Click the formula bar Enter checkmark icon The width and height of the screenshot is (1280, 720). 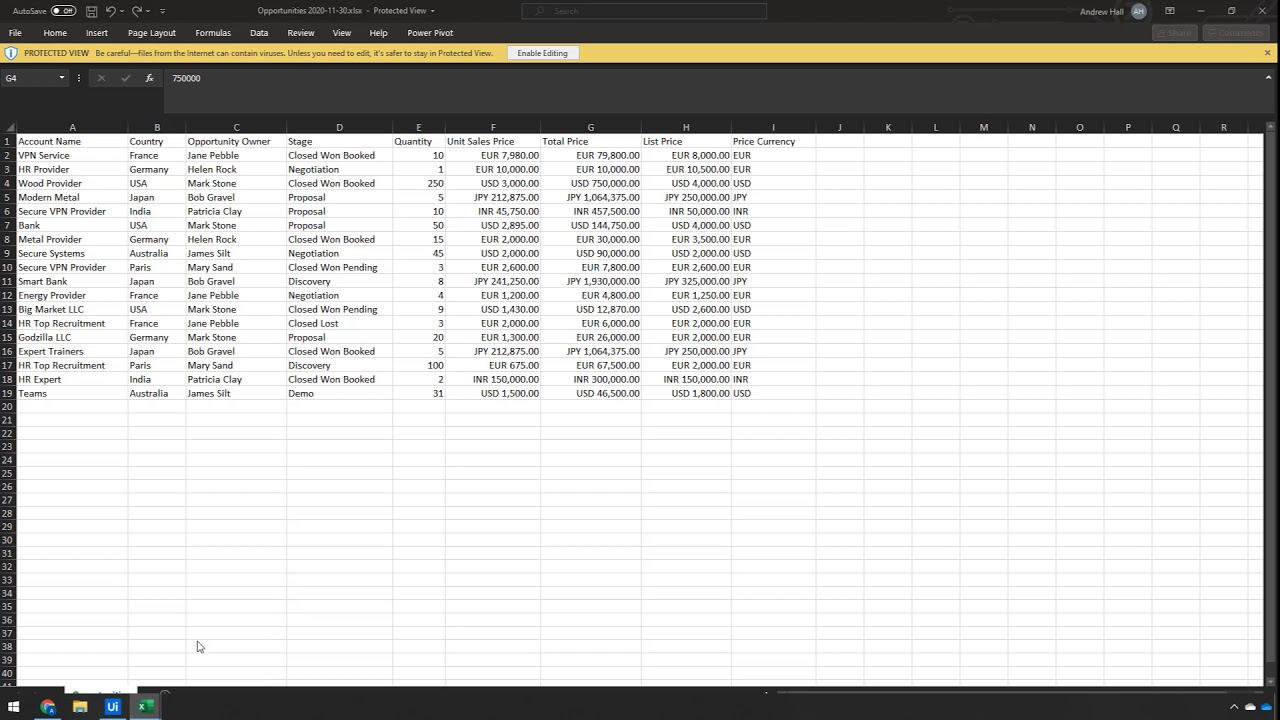125,78
